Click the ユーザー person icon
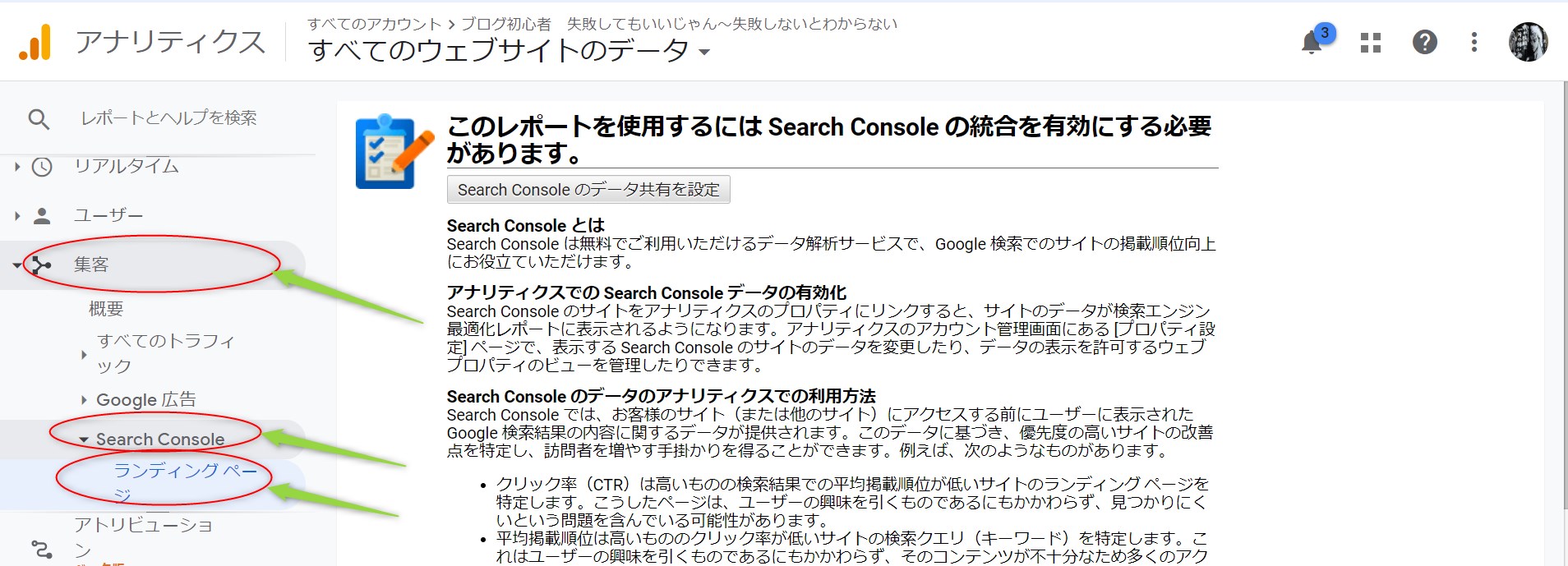 [42, 216]
